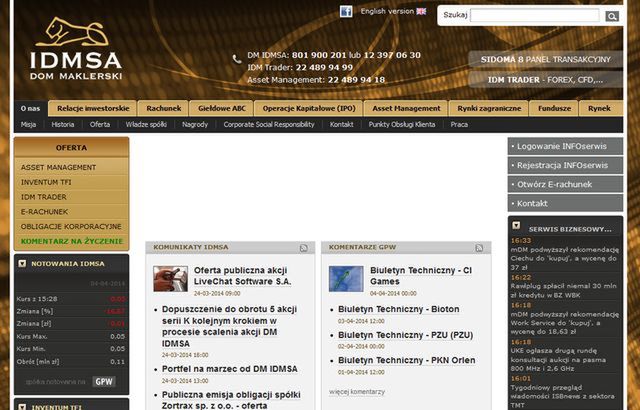Click the Oferta panel header

coord(71,148)
